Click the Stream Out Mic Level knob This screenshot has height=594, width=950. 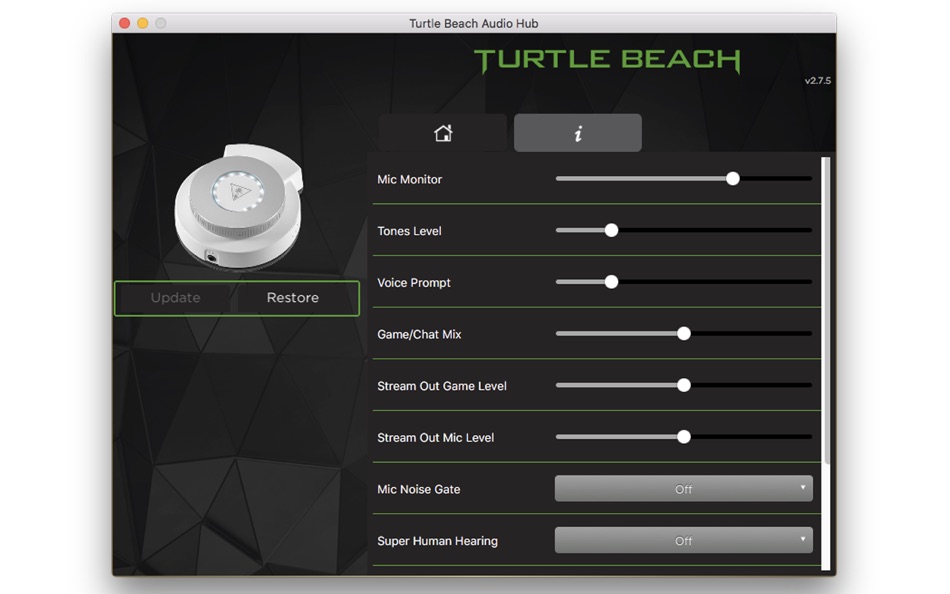(683, 436)
